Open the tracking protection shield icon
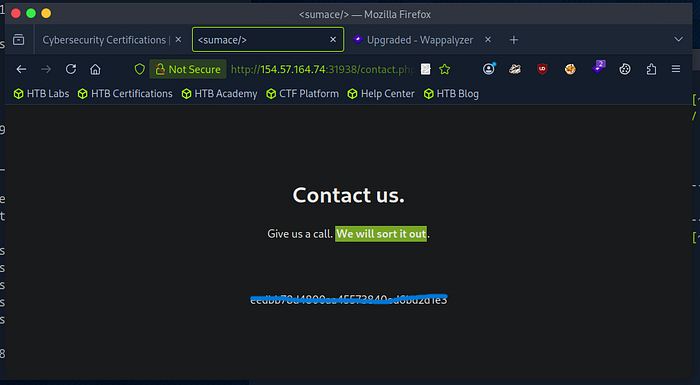700x385 pixels. [140, 69]
